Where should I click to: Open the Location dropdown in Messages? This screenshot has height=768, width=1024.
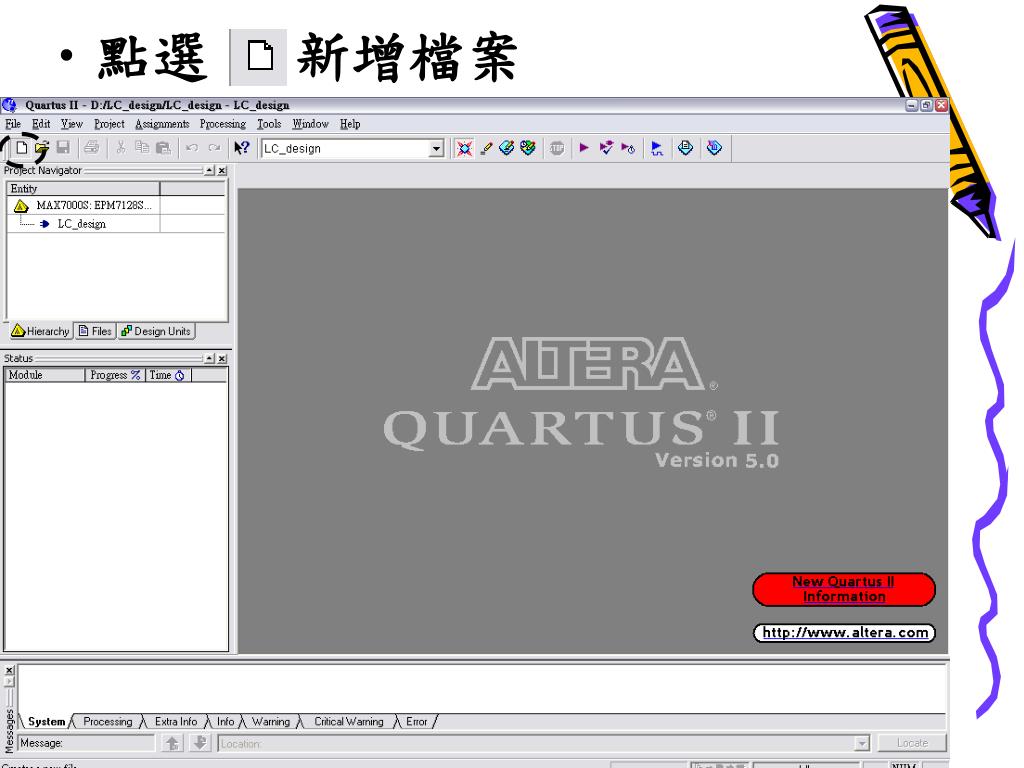click(x=862, y=743)
